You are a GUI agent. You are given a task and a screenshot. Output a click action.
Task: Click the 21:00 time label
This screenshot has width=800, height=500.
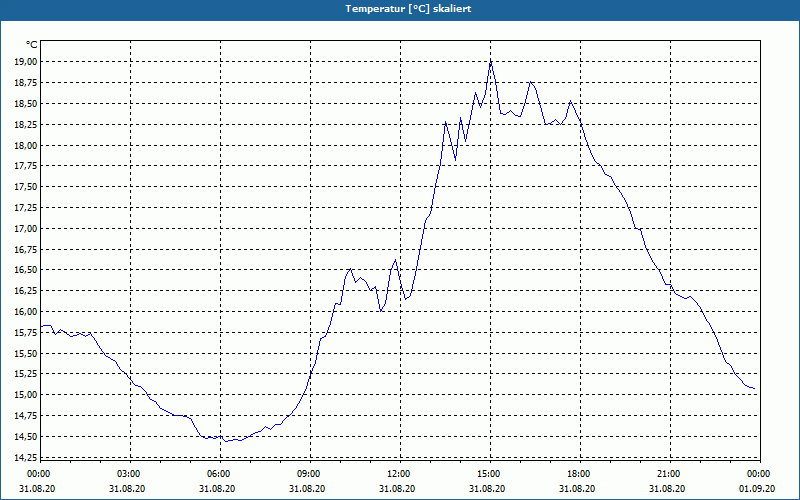[670, 474]
